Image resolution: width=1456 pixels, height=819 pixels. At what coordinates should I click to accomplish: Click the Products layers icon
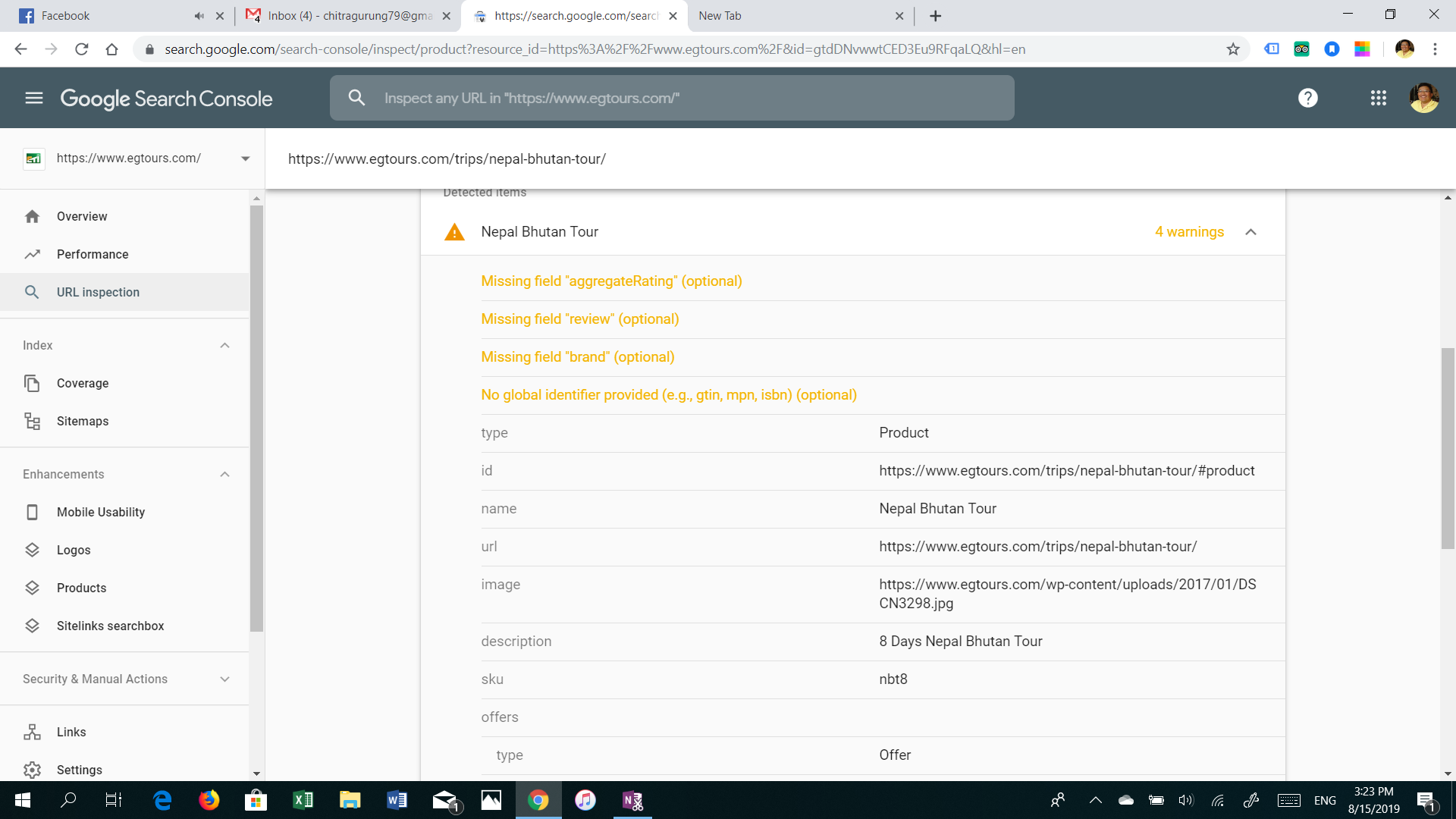coord(32,588)
